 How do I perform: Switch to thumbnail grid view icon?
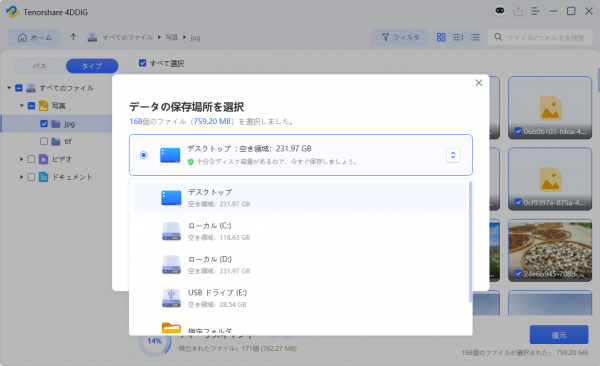pos(441,37)
